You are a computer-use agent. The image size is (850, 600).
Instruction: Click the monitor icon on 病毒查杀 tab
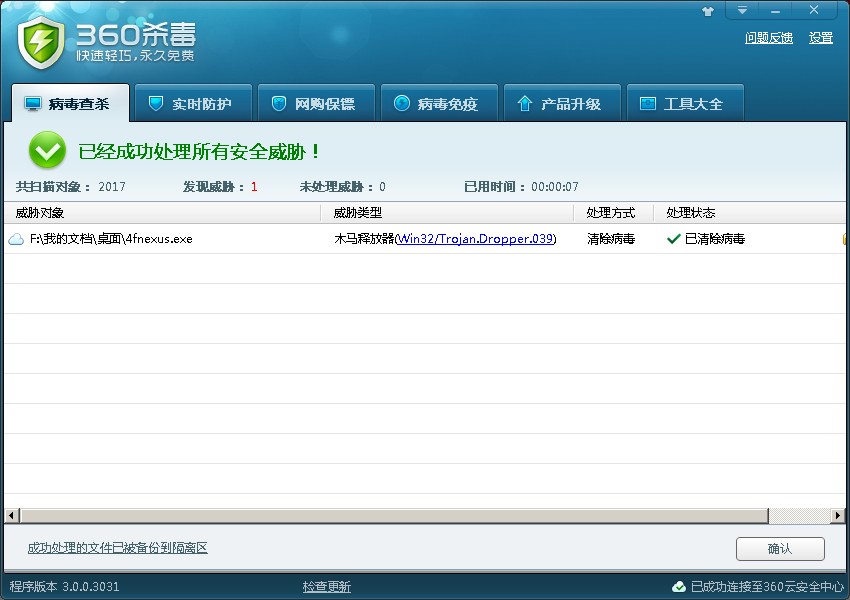33,104
